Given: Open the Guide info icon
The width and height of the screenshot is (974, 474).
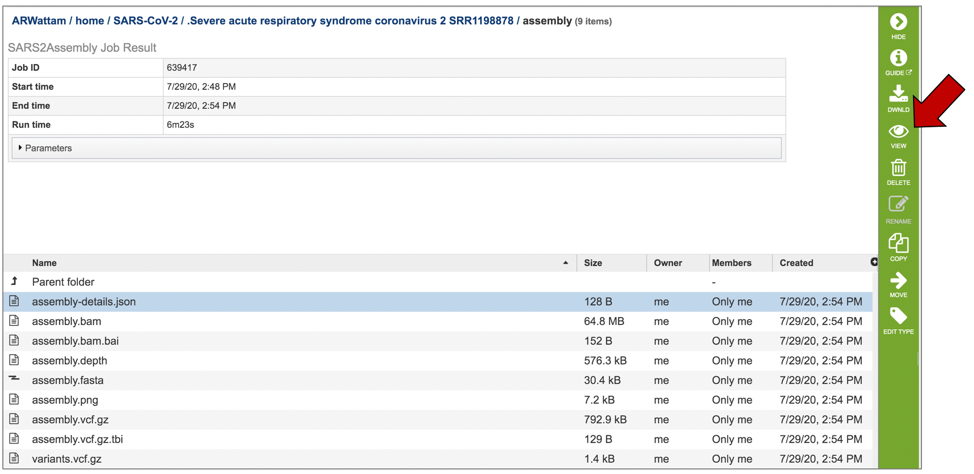Looking at the screenshot, I should (898, 59).
